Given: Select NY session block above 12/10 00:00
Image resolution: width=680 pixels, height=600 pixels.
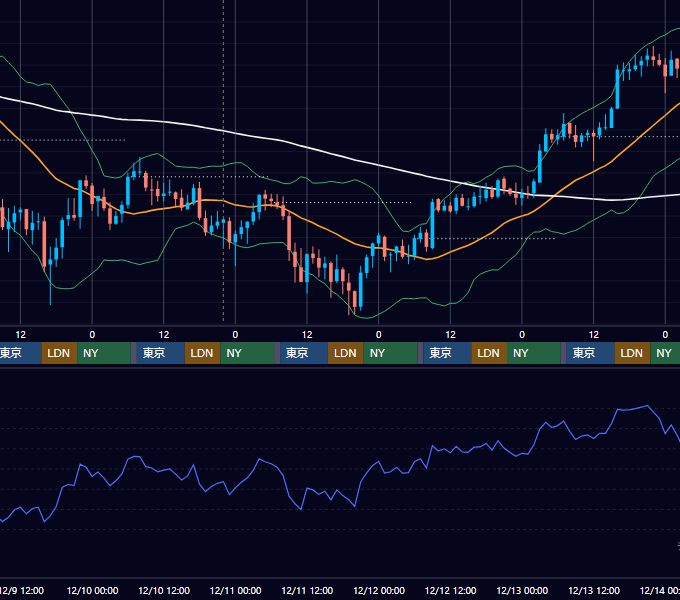Looking at the screenshot, I should pyautogui.click(x=104, y=353).
